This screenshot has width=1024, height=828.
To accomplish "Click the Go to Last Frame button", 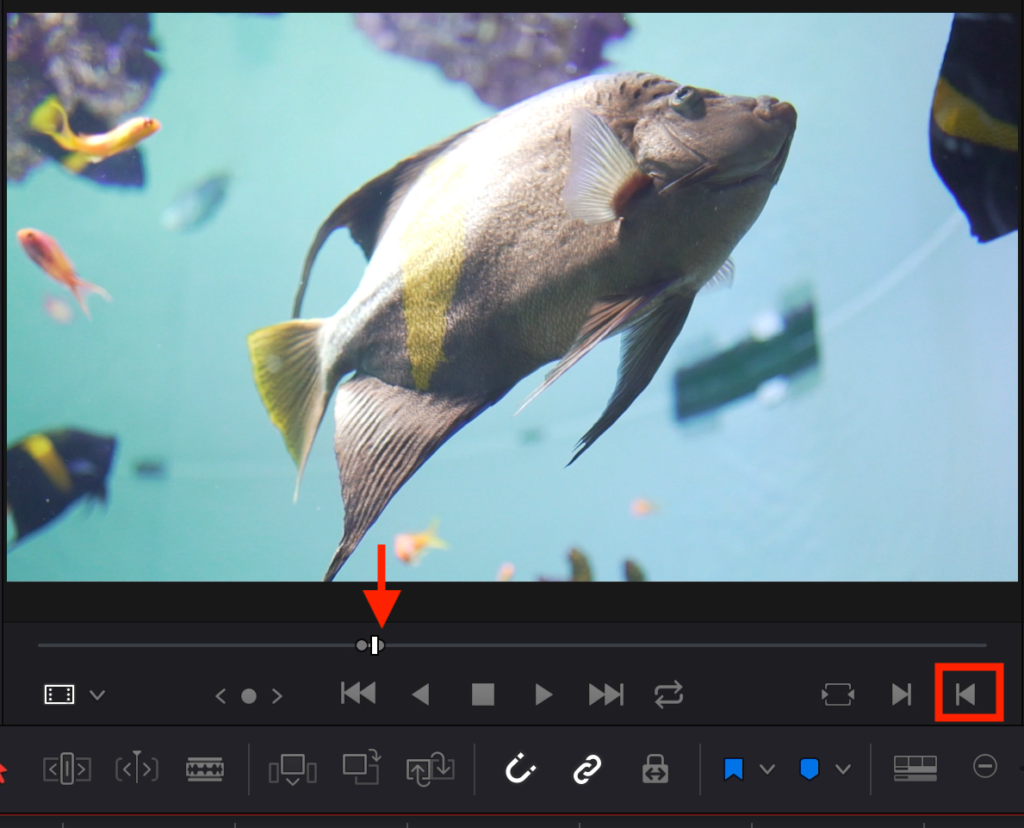I will (606, 694).
